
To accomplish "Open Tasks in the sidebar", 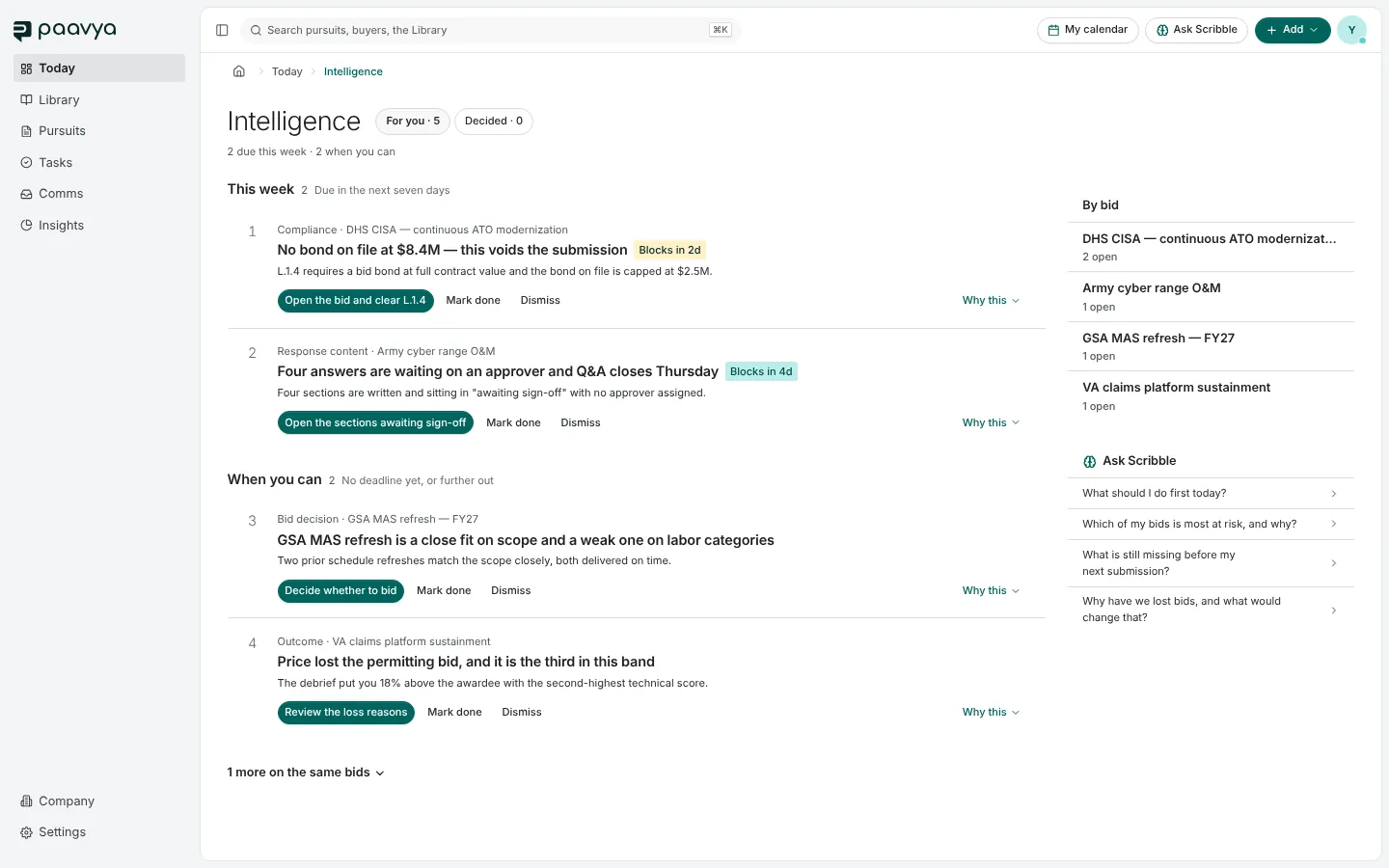I will (x=99, y=162).
